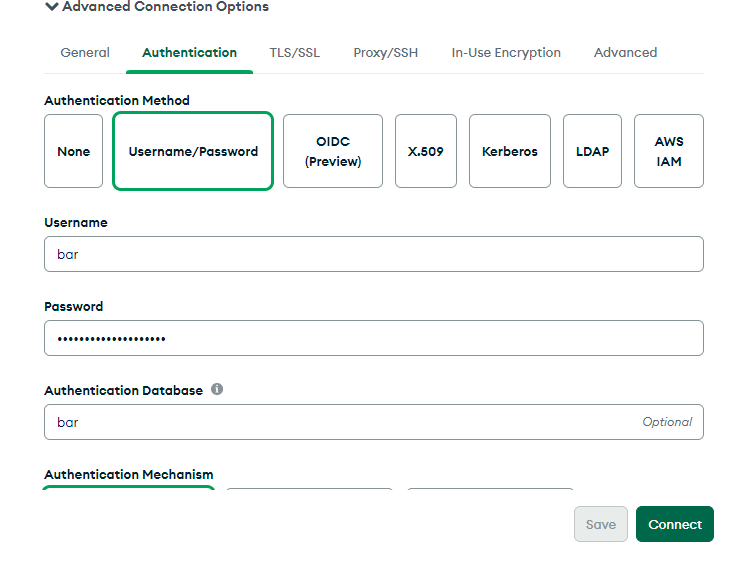Choose Username/Password authentication method

point(193,151)
